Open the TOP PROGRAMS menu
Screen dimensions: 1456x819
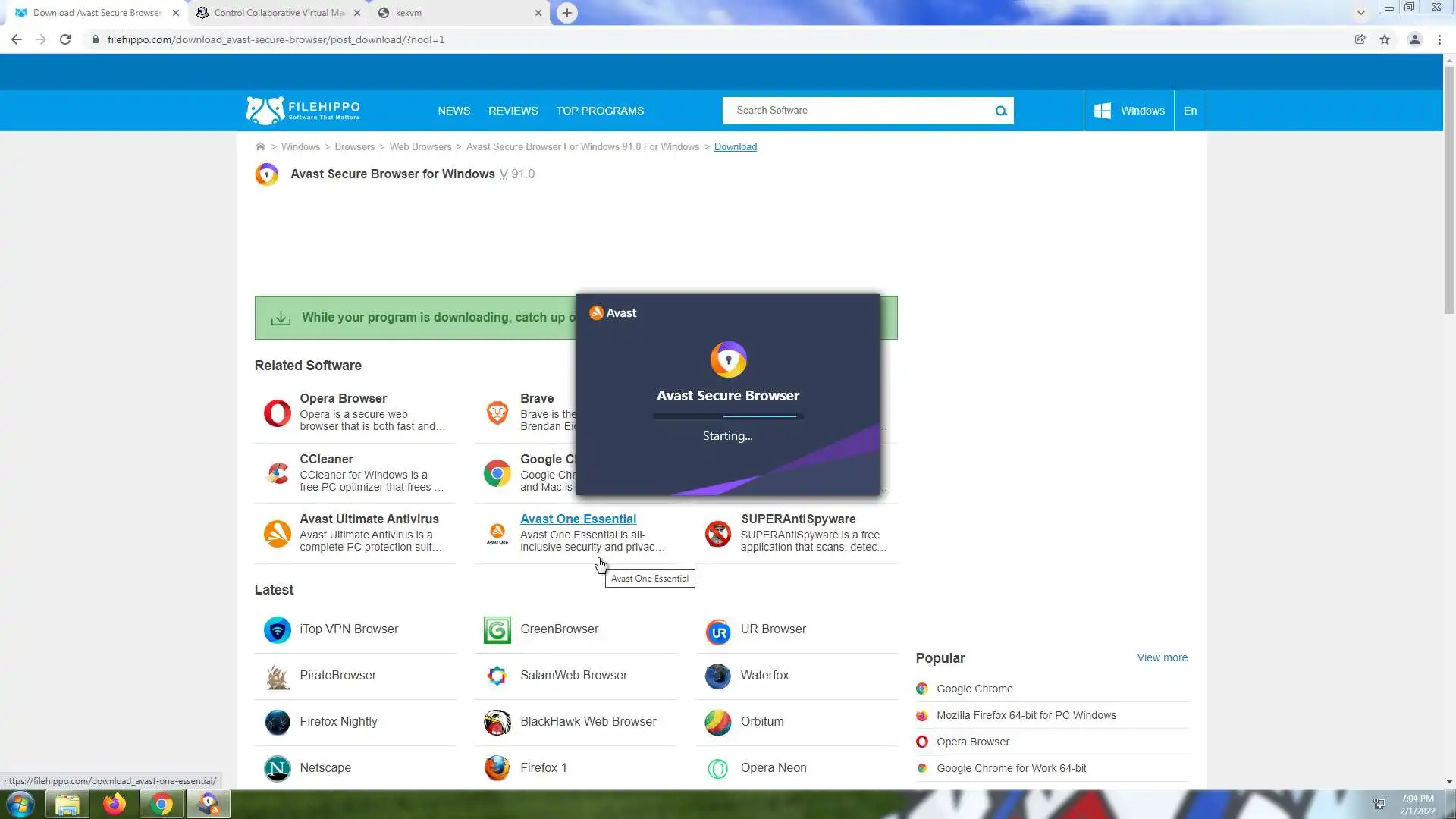tap(600, 111)
